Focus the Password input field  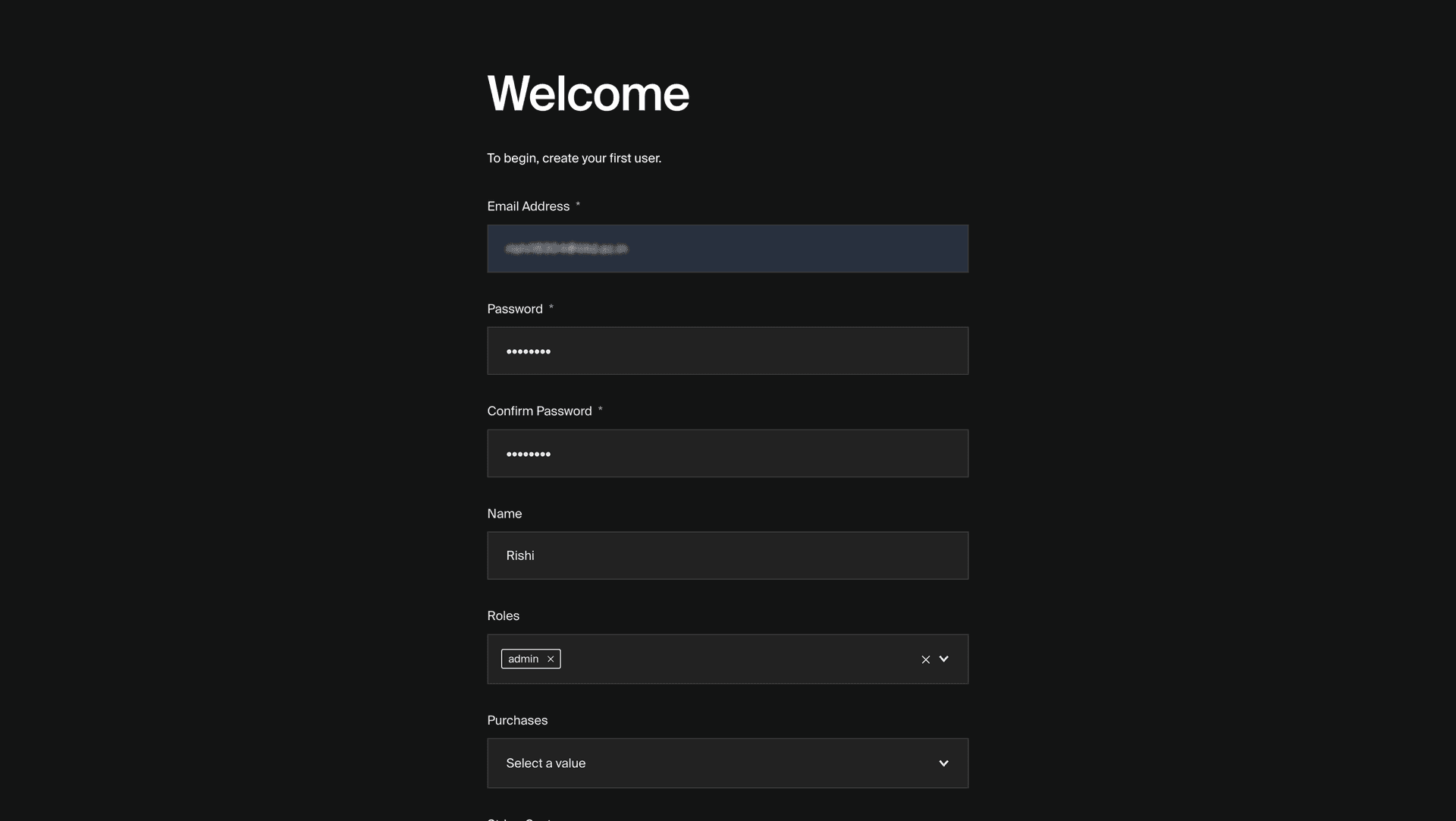[727, 351]
